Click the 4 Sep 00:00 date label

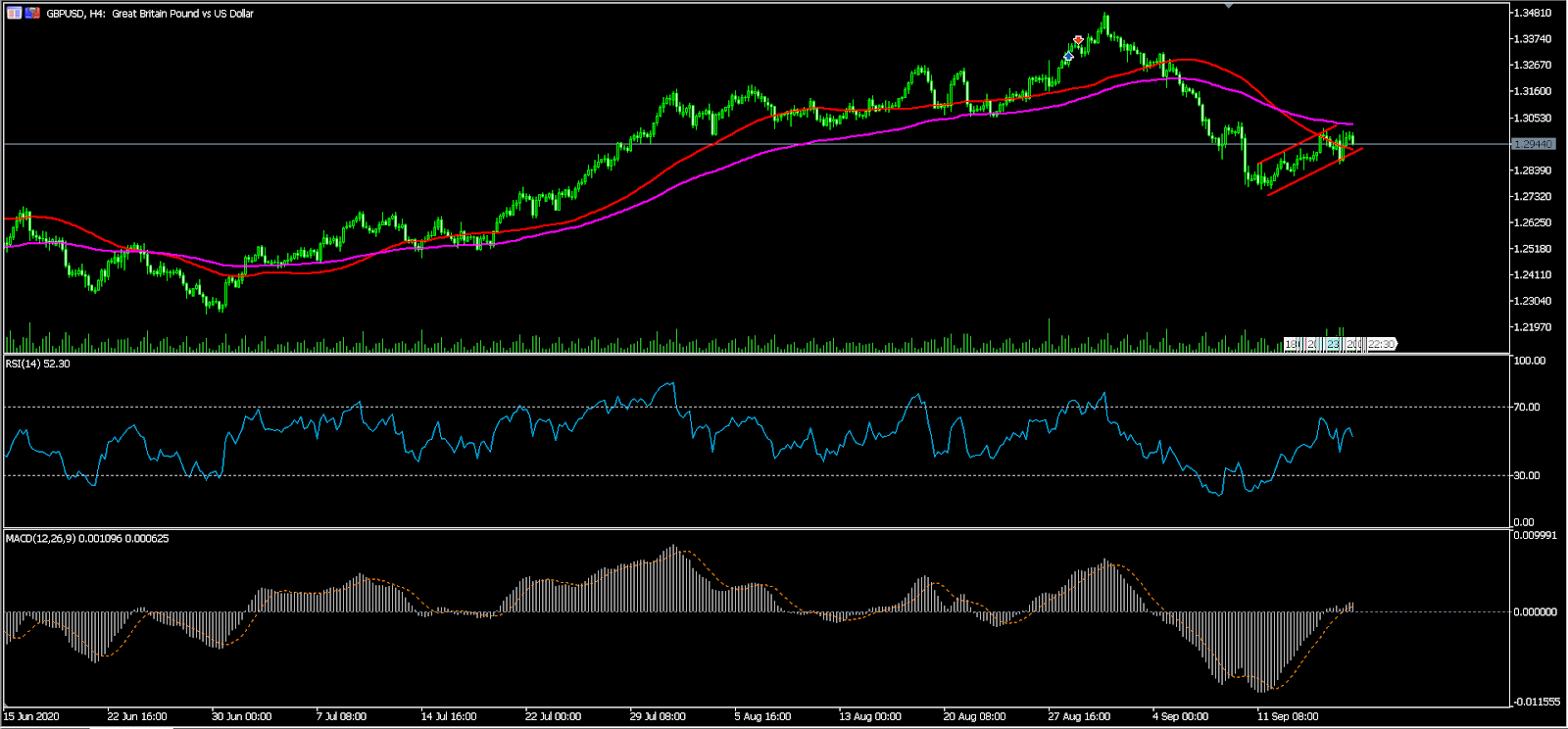(x=1180, y=716)
